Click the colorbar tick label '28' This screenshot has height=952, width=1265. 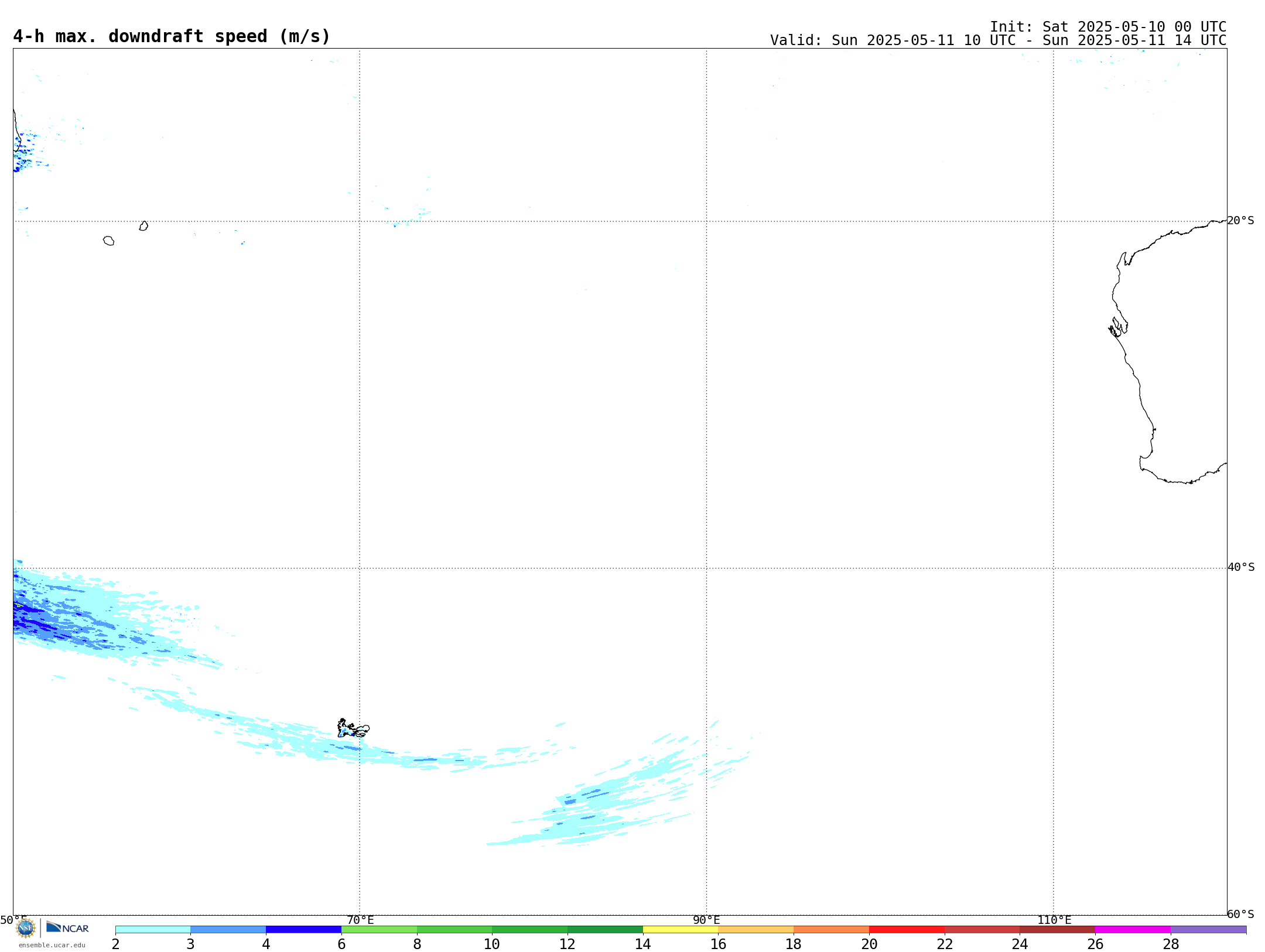1171,944
